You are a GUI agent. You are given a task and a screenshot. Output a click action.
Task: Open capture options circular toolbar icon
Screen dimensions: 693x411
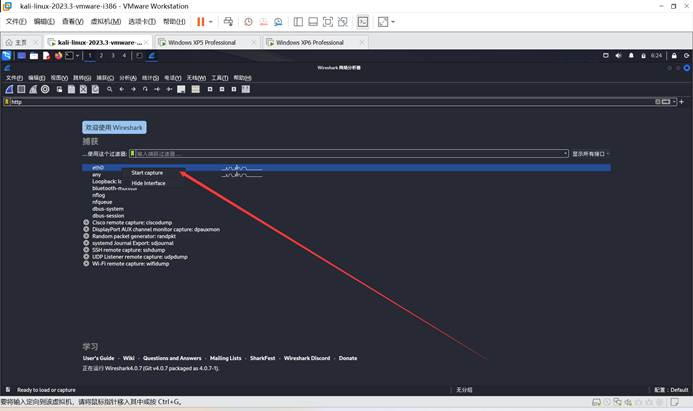45,89
